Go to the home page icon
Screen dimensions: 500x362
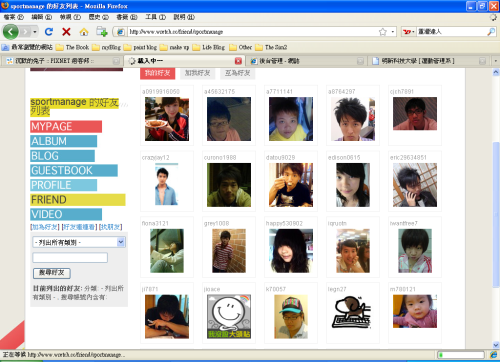click(84, 32)
